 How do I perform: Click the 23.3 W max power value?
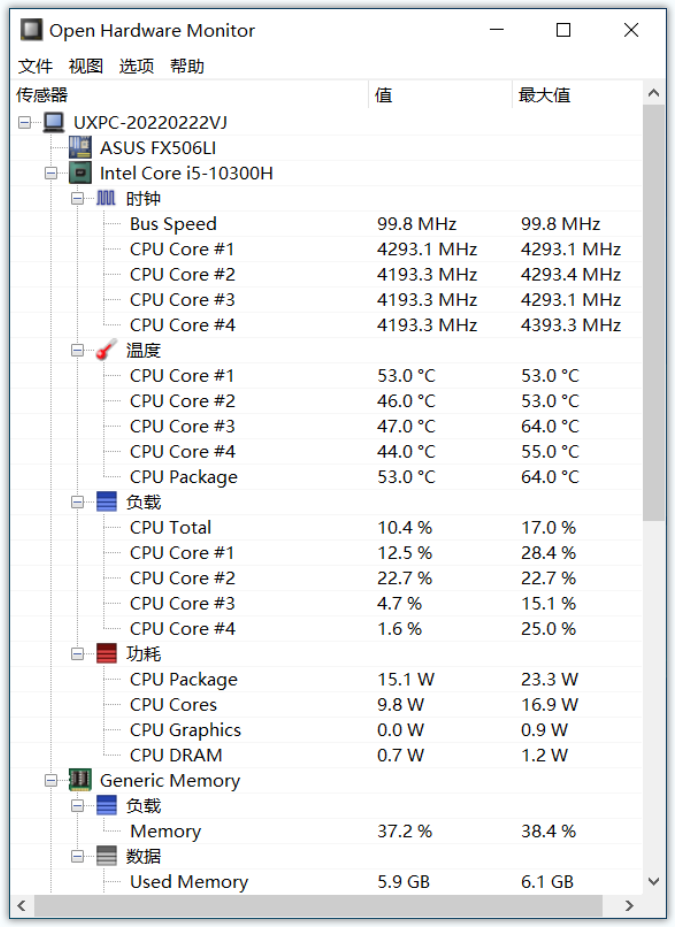(x=549, y=679)
